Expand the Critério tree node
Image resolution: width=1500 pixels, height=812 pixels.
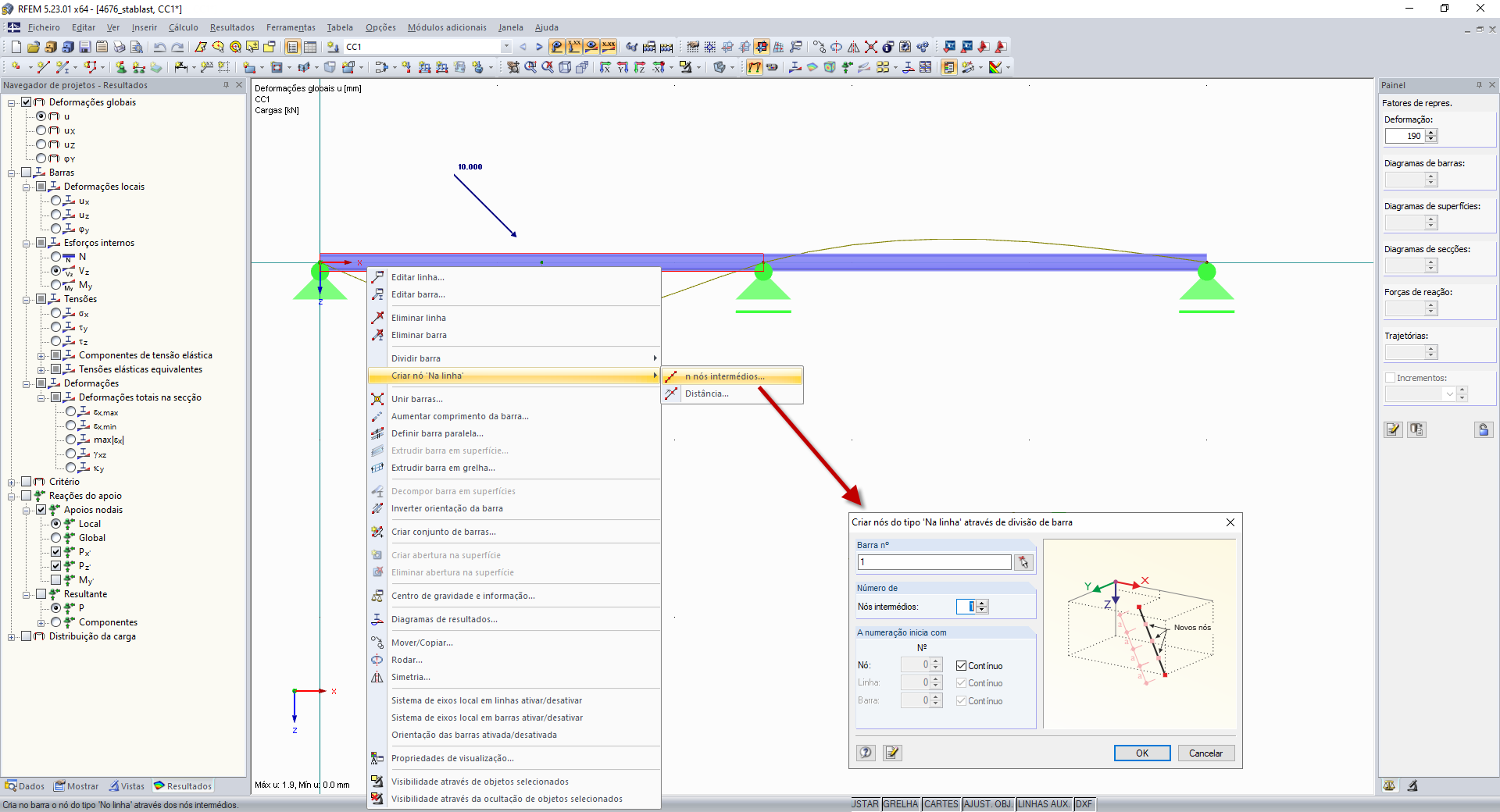click(x=12, y=482)
